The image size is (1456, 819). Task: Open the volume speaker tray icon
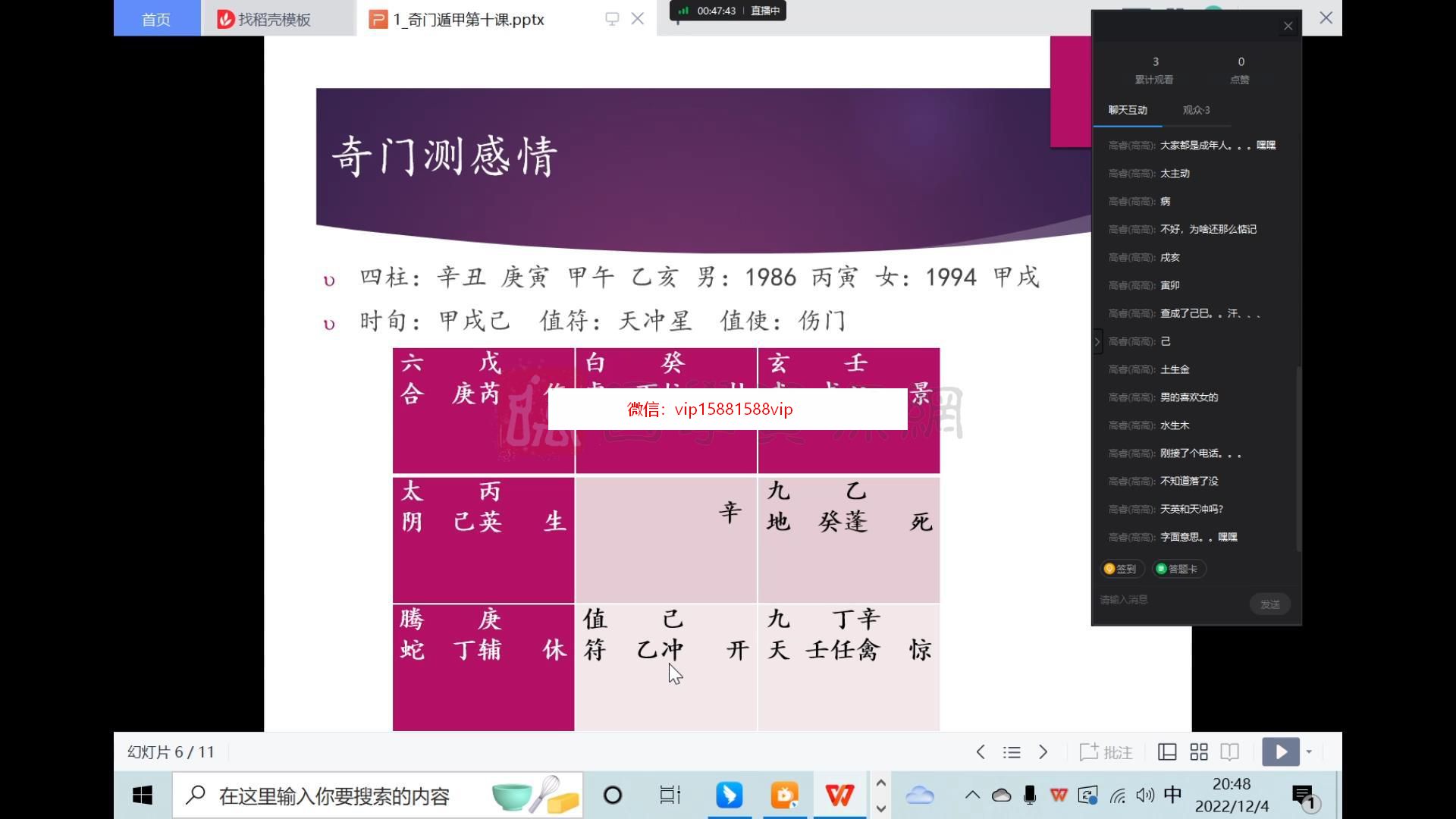pos(1145,795)
